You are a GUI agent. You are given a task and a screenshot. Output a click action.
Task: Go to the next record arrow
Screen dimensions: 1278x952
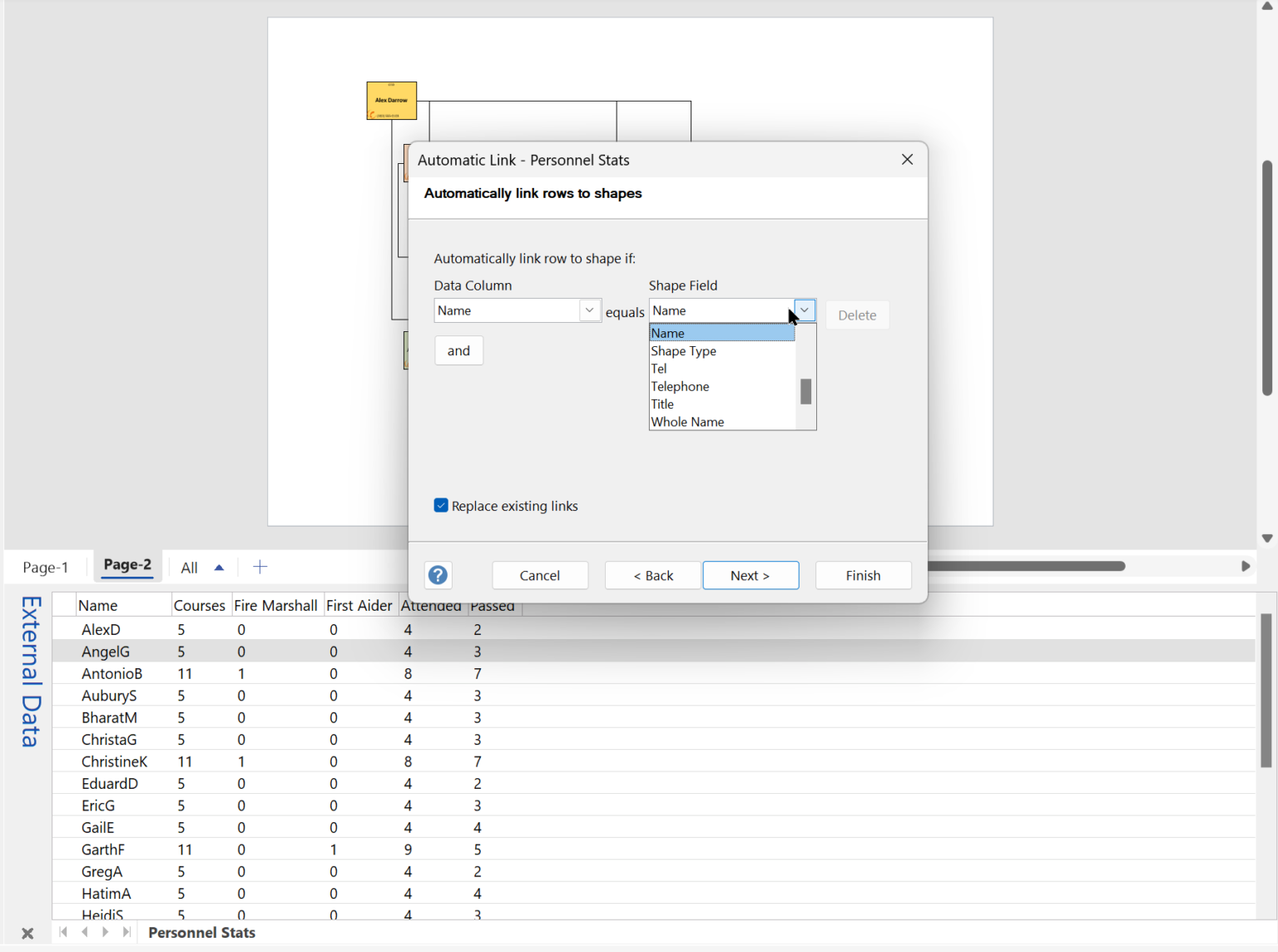(x=106, y=932)
